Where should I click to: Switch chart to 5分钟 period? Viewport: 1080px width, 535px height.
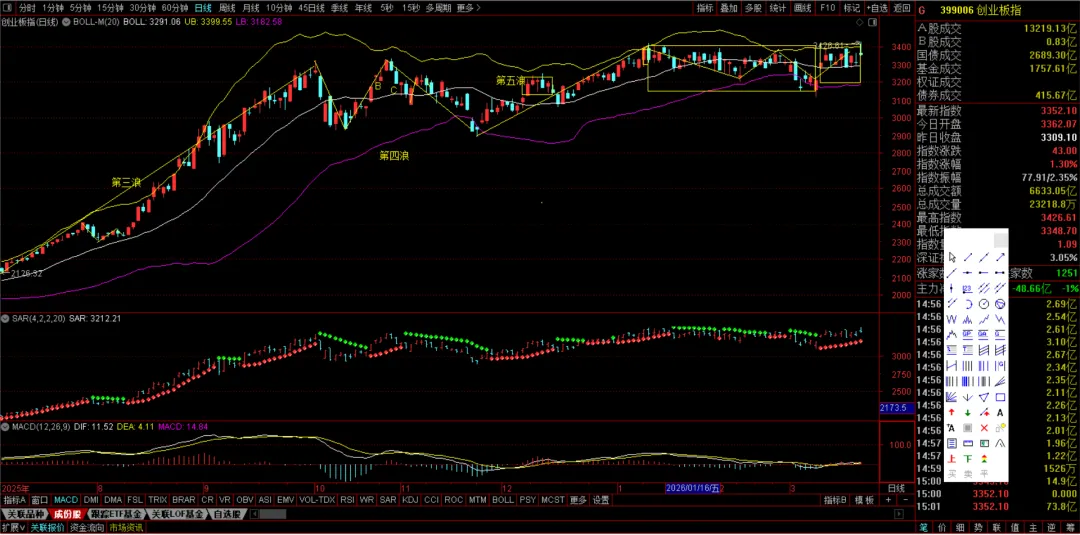[x=81, y=8]
